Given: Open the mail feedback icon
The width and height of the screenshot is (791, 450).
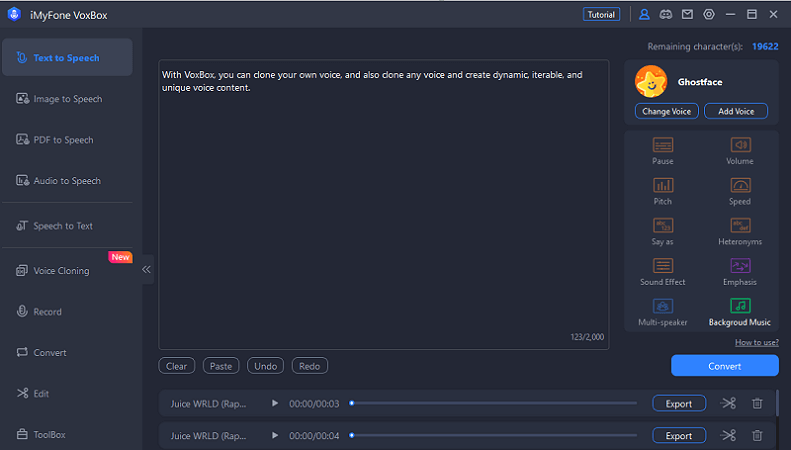Looking at the screenshot, I should tap(687, 15).
